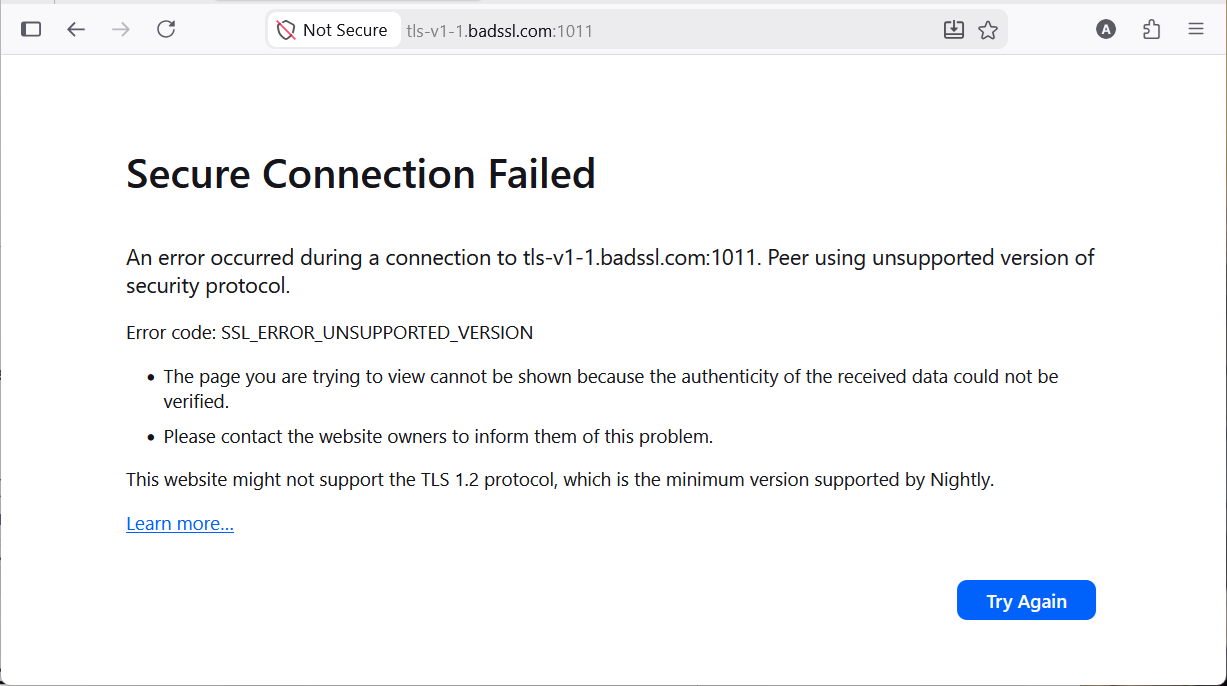Image resolution: width=1227 pixels, height=686 pixels.
Task: Open the Learn more link
Action: [180, 523]
